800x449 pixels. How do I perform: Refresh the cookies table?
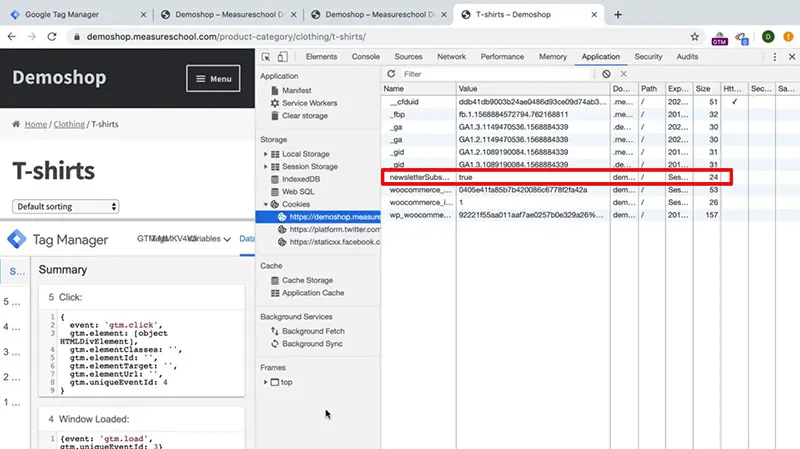[x=391, y=74]
